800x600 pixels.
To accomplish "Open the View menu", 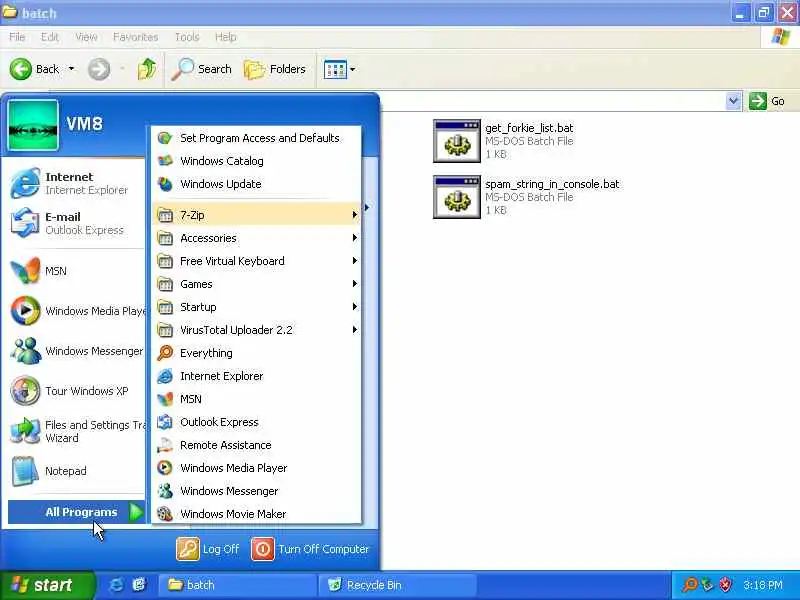I will pyautogui.click(x=86, y=37).
